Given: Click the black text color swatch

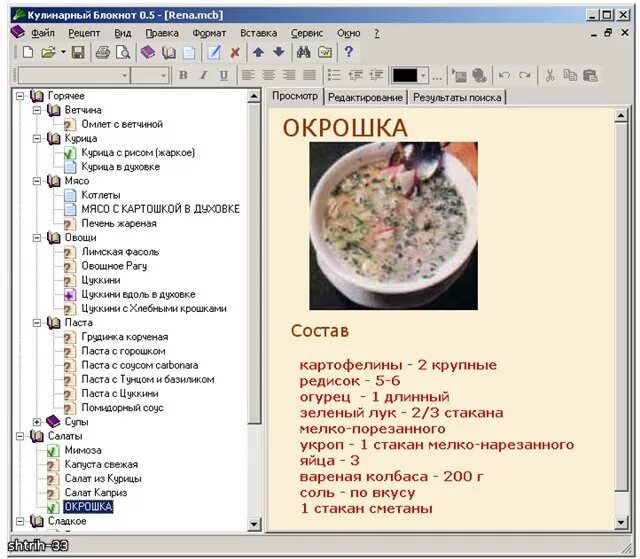Looking at the screenshot, I should 404,75.
